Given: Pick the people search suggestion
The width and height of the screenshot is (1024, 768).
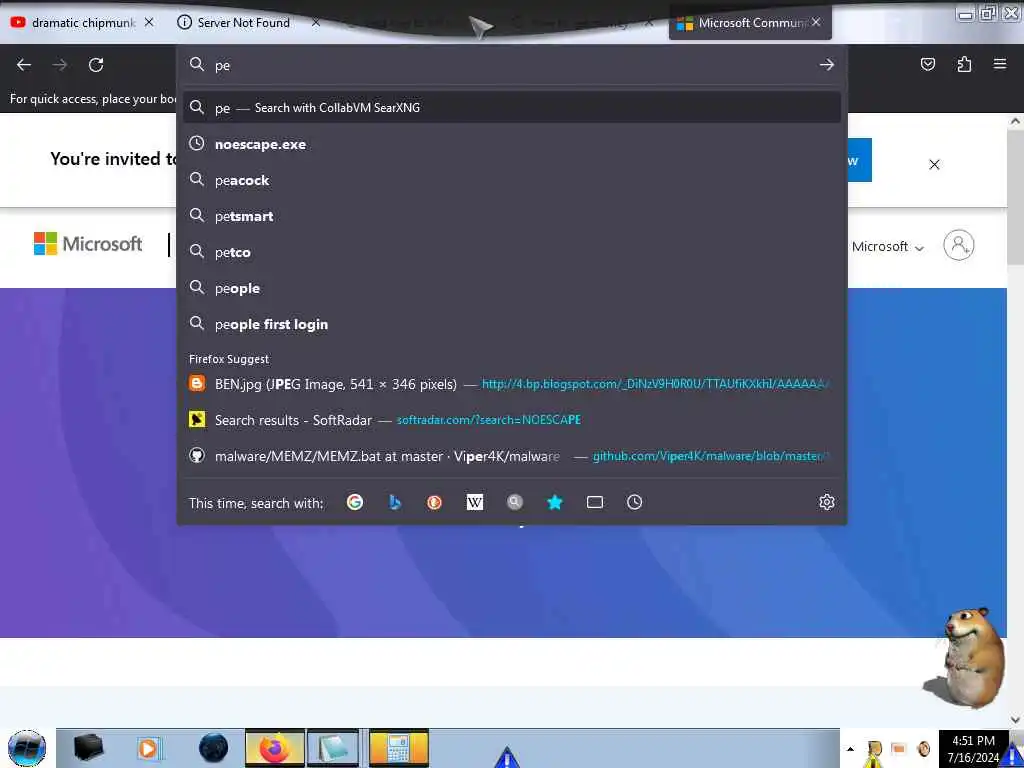Looking at the screenshot, I should pos(512,288).
